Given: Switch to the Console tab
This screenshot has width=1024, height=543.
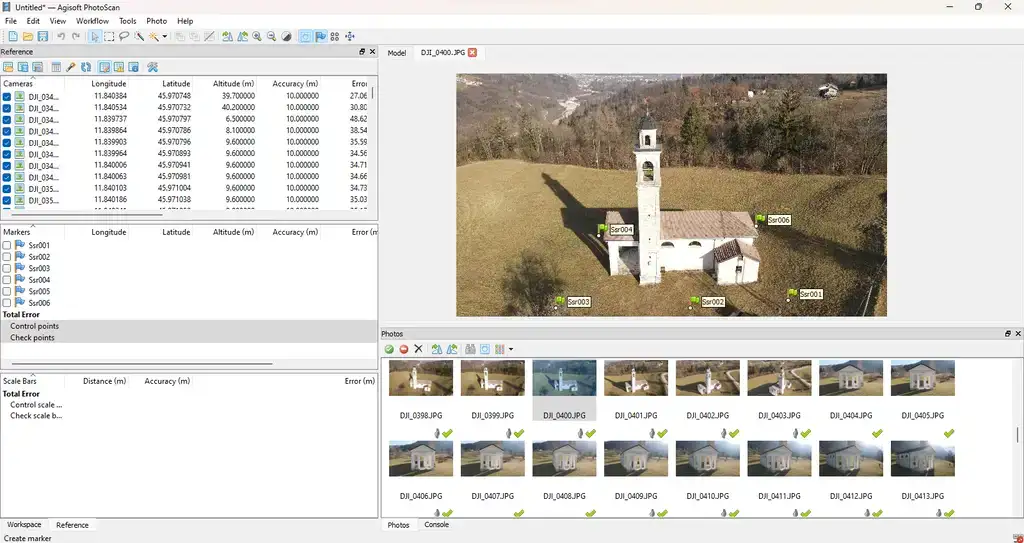Looking at the screenshot, I should pyautogui.click(x=436, y=525).
